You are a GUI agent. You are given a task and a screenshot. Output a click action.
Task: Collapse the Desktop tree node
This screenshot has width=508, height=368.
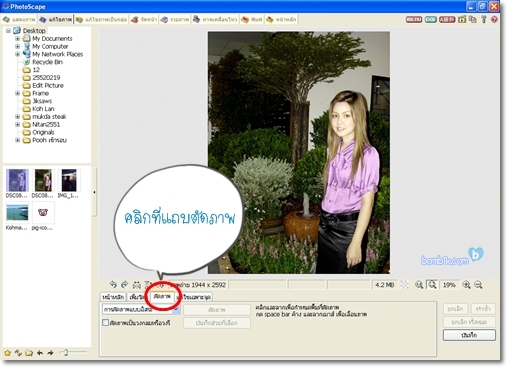pyautogui.click(x=8, y=31)
